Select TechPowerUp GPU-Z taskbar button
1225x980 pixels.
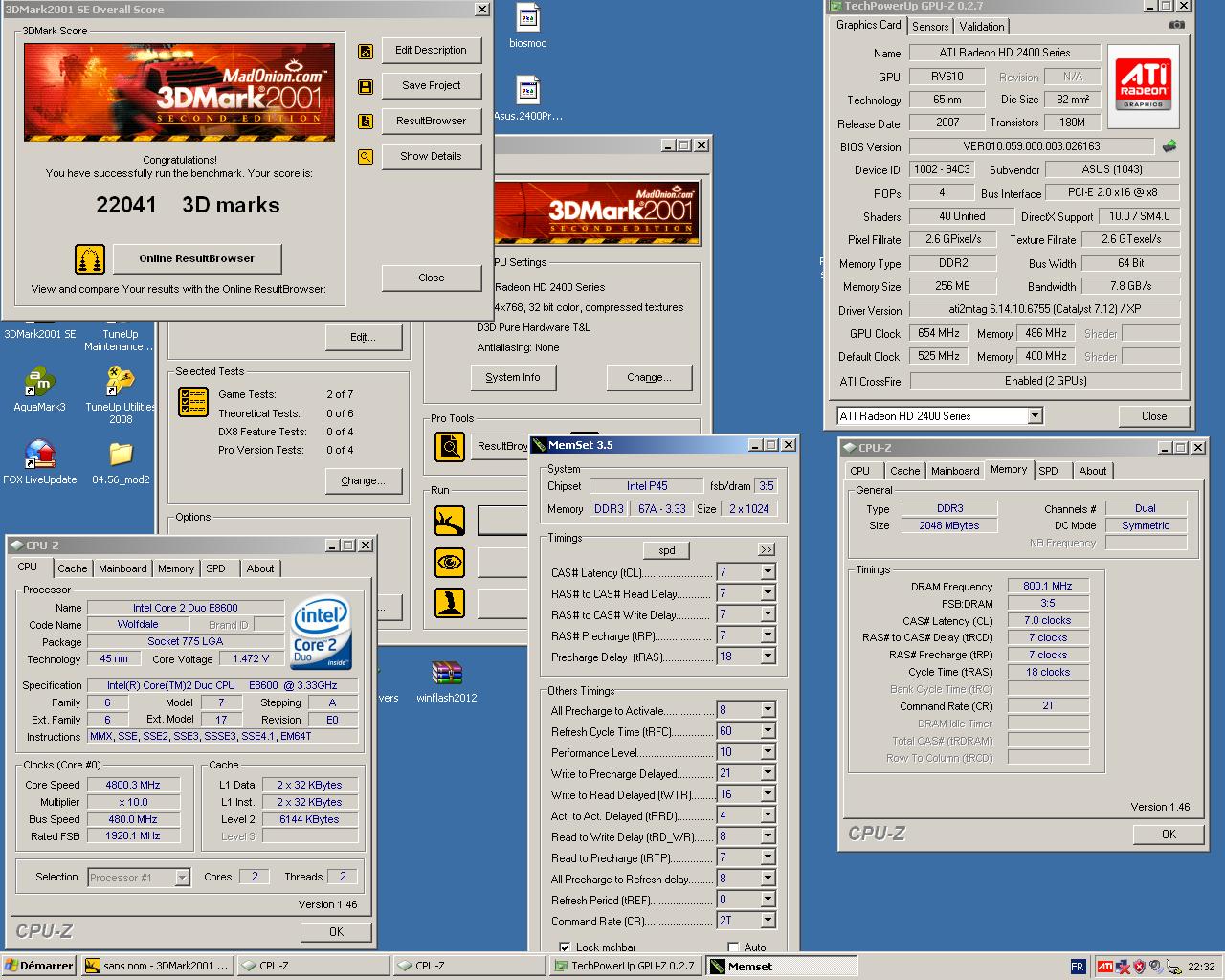click(x=626, y=967)
